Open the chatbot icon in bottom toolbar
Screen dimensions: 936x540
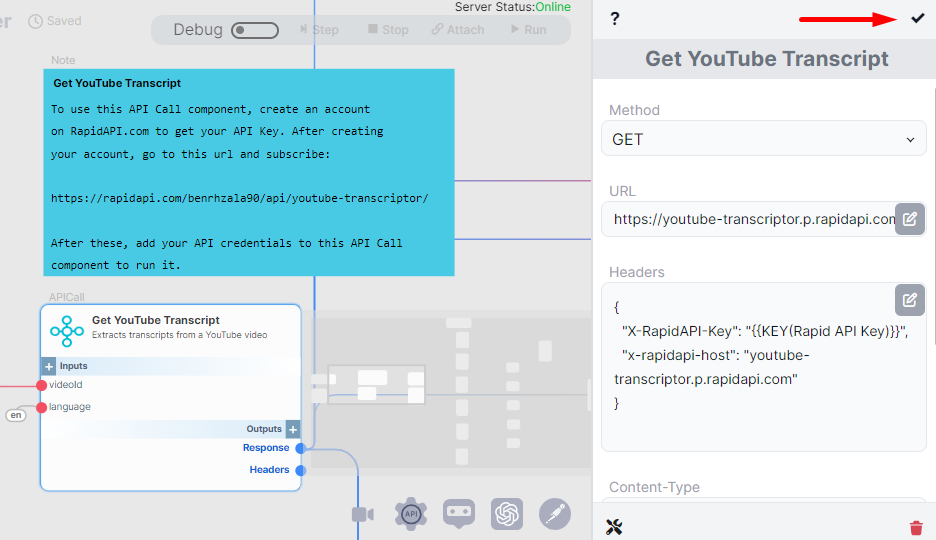click(458, 513)
